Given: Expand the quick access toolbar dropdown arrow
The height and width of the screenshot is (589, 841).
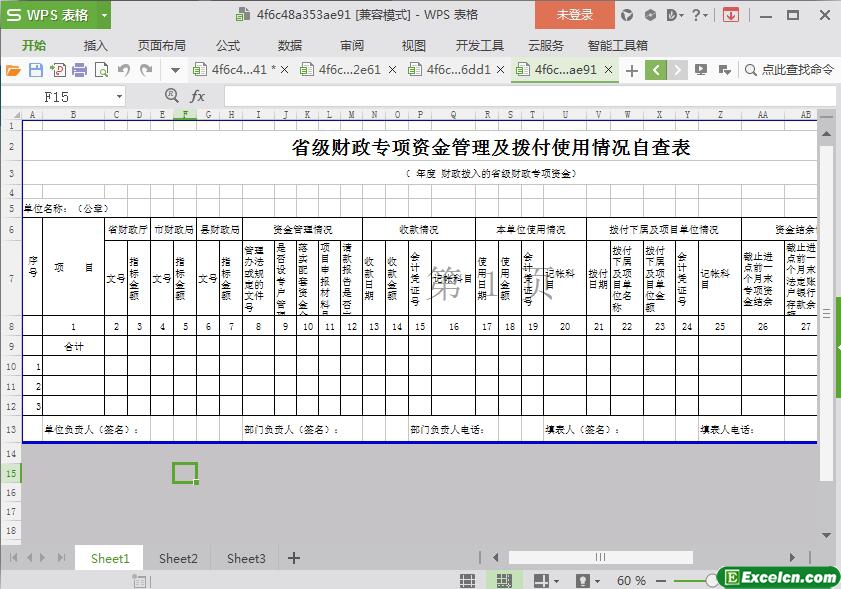Looking at the screenshot, I should point(175,70).
